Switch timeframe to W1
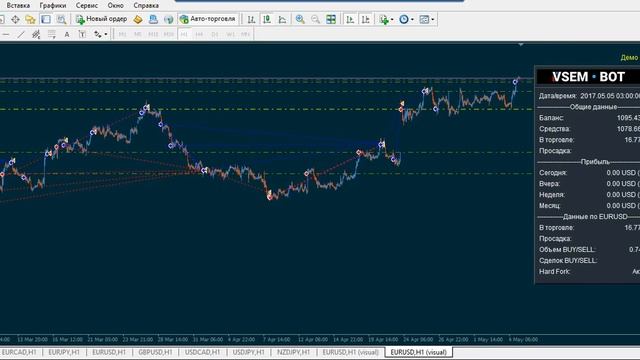640x360 pixels. (x=230, y=35)
